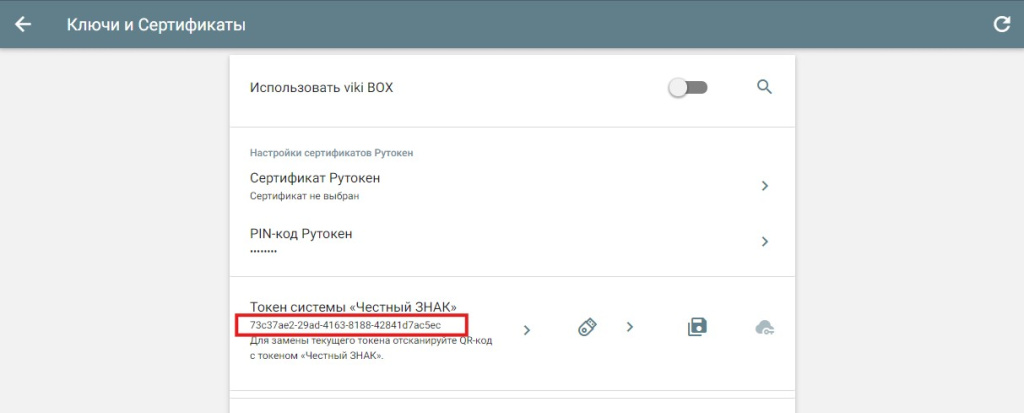
Task: Expand the Сертификат Рутокен chevron
Action: tap(764, 186)
